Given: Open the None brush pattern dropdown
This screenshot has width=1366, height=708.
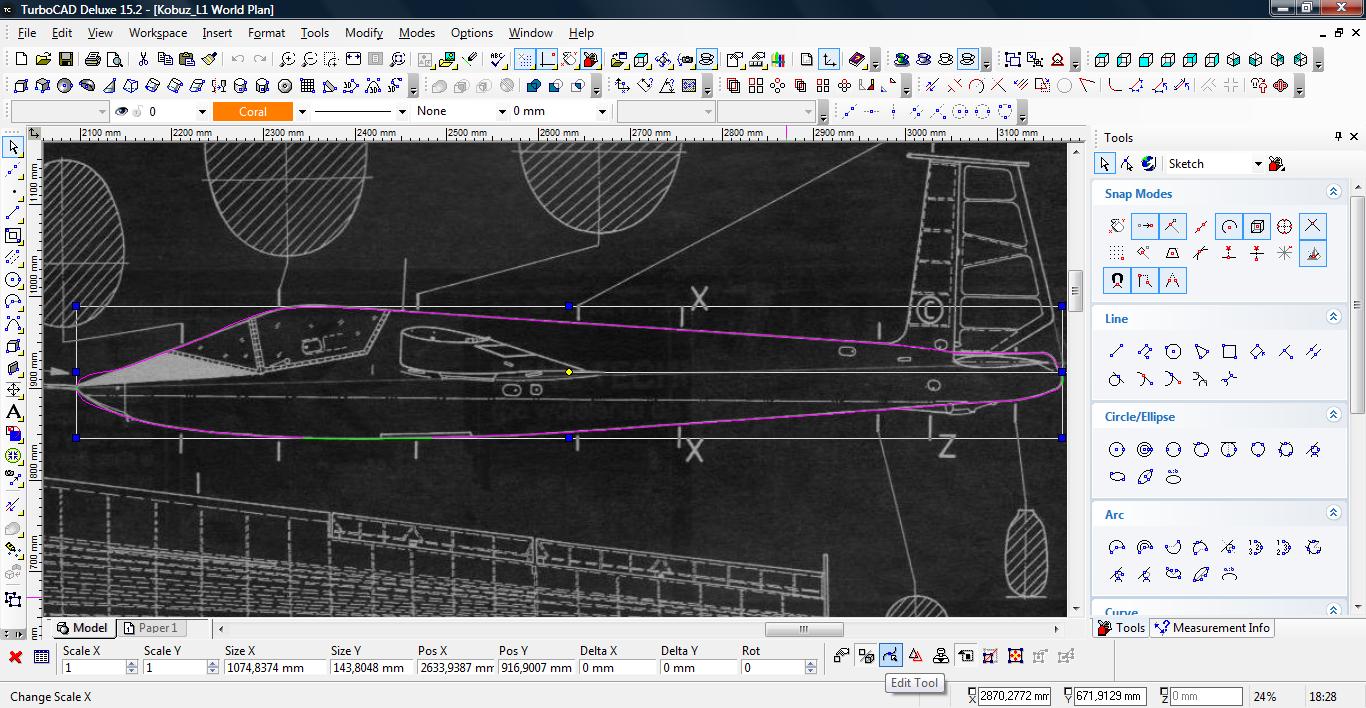Looking at the screenshot, I should 502,111.
